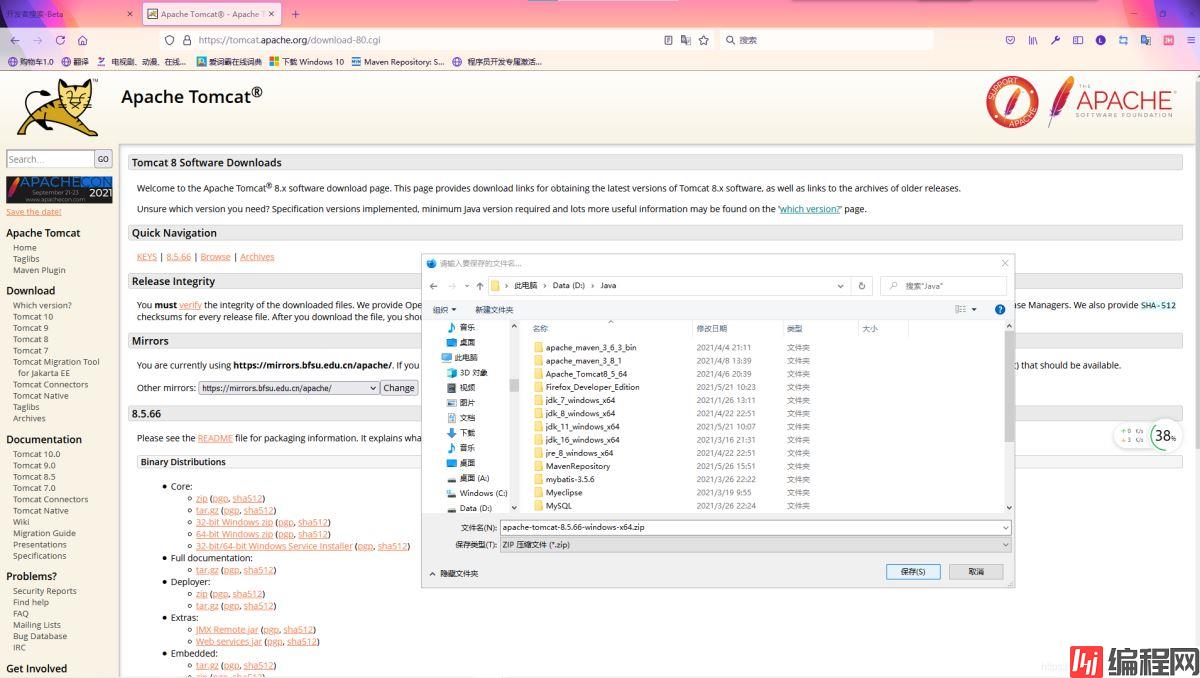Viewport: 1200px width, 678px height.
Task: Open the 组织 dropdown menu
Action: tap(444, 310)
